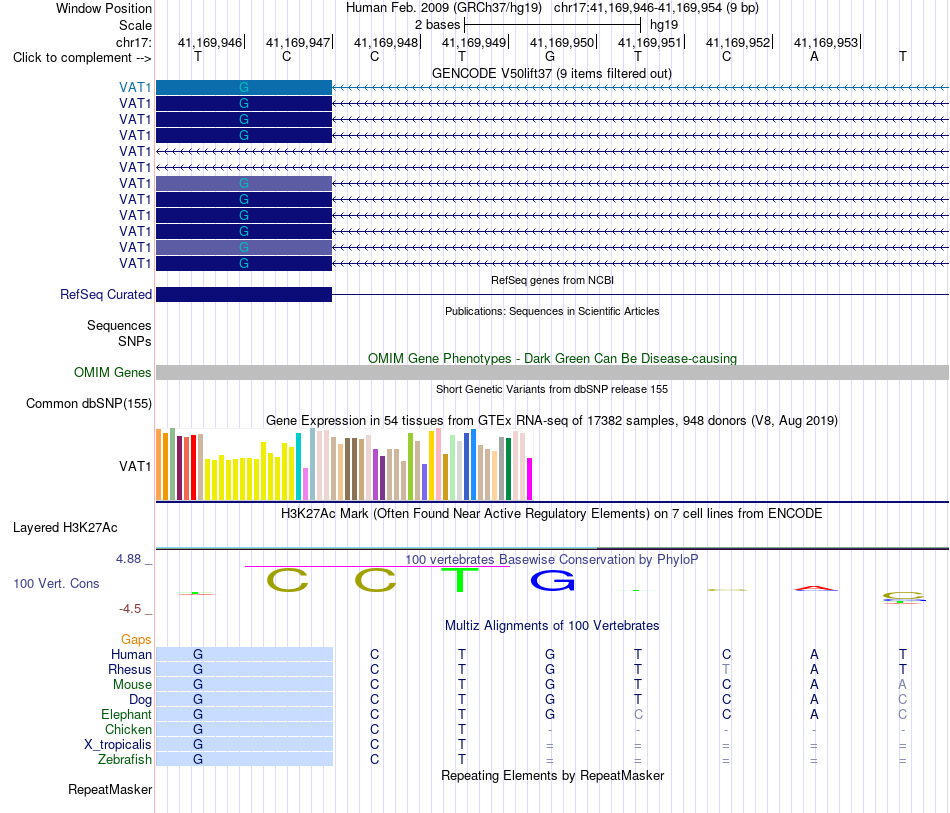
Task: Click the gray OMIM Genes bar
Action: click(552, 373)
